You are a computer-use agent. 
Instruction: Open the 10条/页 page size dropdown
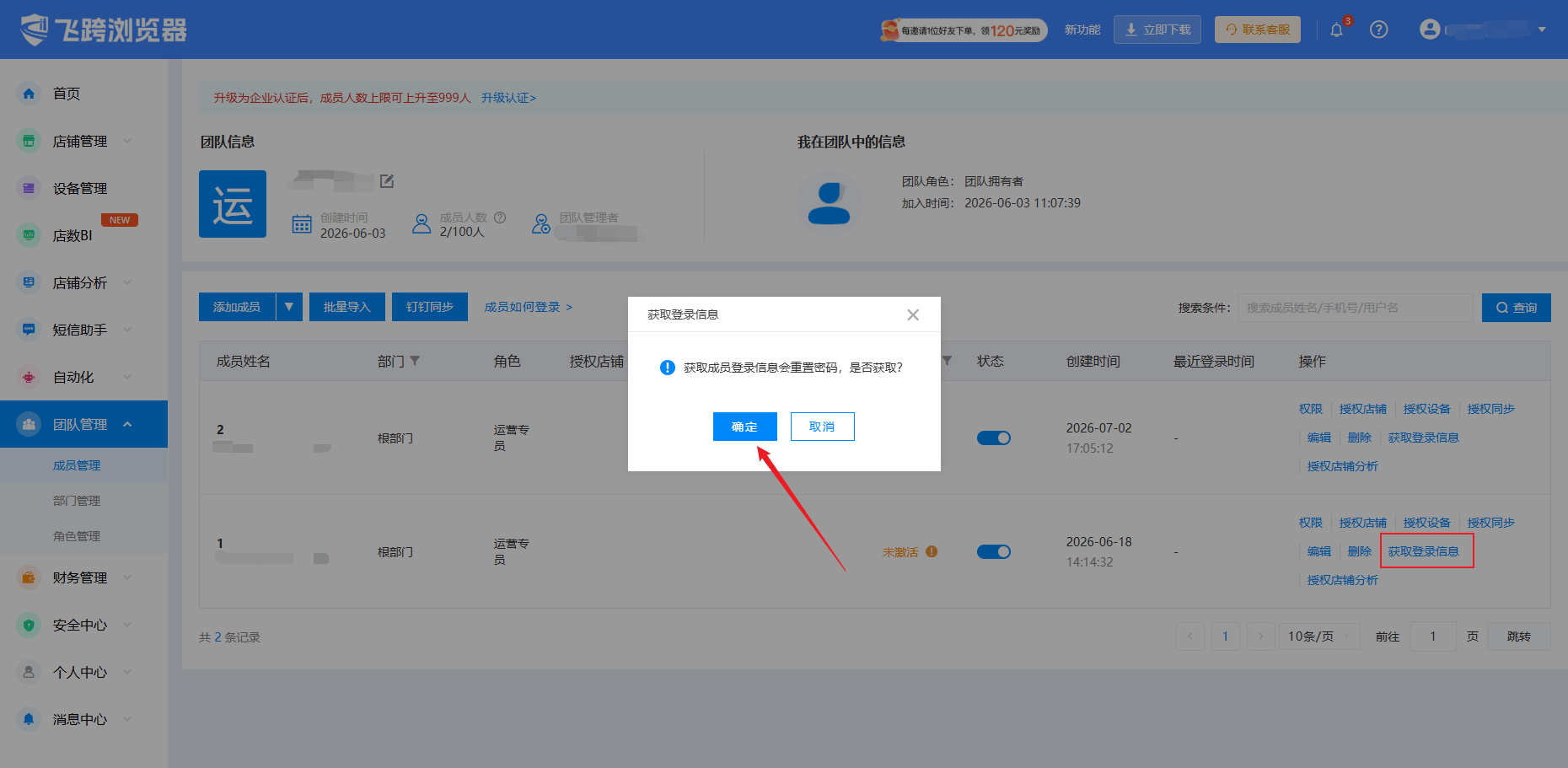click(1319, 636)
